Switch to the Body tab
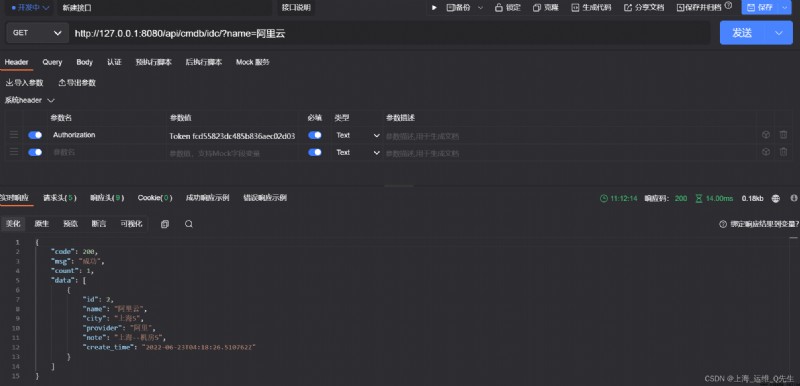This screenshot has width=800, height=386. [85, 62]
